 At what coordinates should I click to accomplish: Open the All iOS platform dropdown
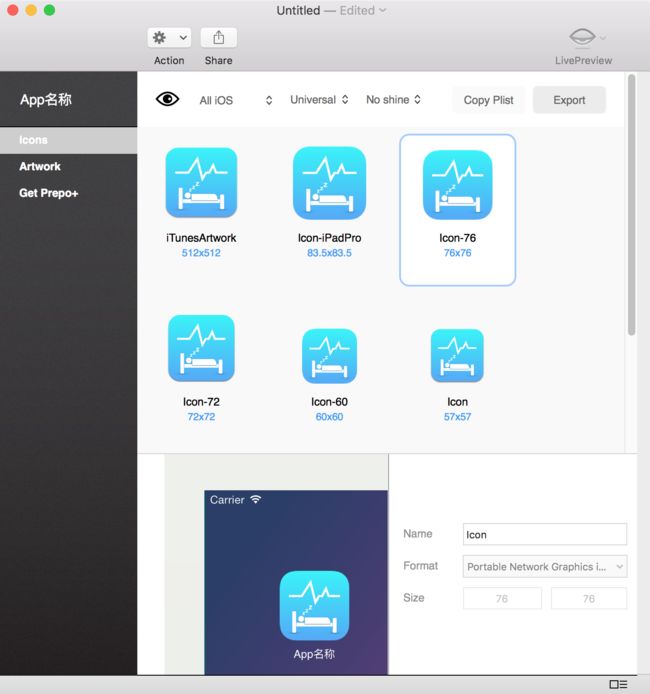[235, 100]
